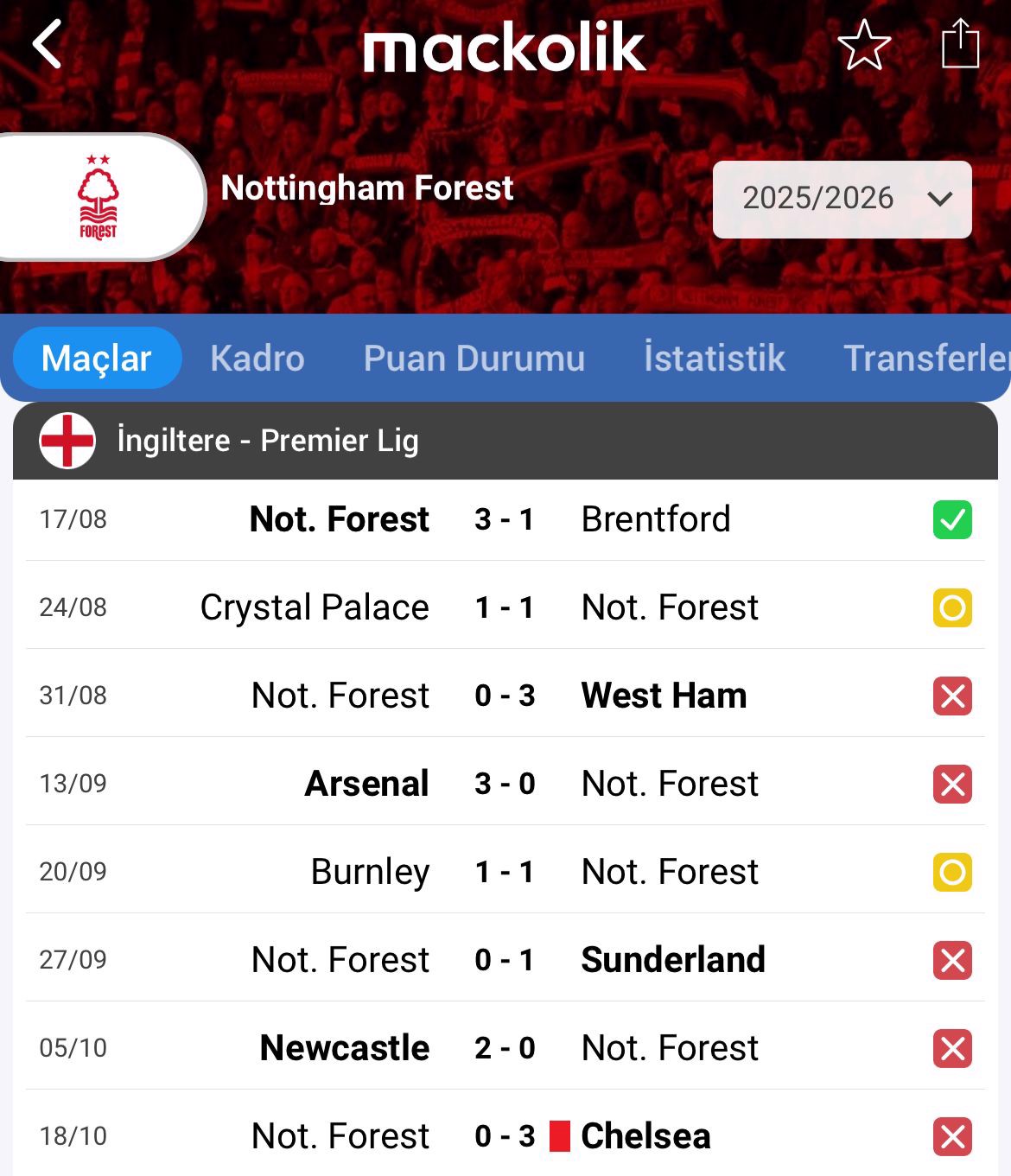Tap the Nottingham Forest club crest
Image resolution: width=1011 pixels, height=1176 pixels.
98,197
